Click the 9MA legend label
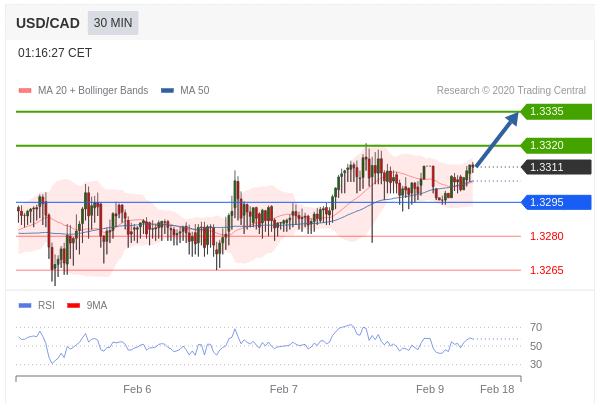 point(96,305)
